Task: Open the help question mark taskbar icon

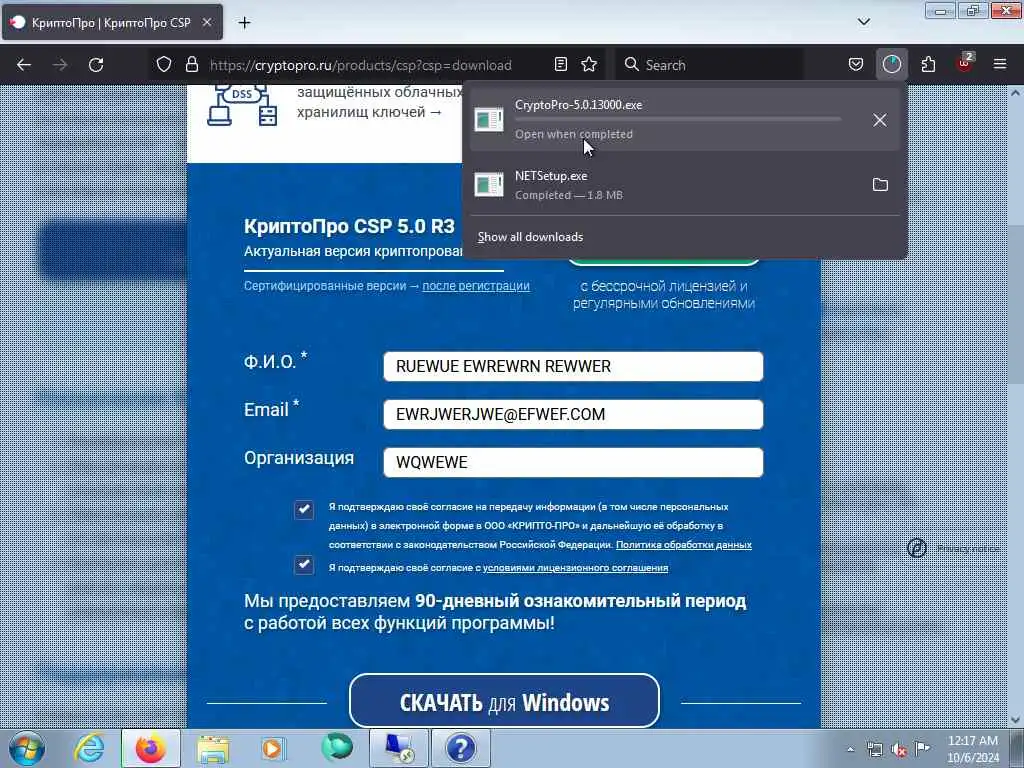Action: click(x=460, y=748)
